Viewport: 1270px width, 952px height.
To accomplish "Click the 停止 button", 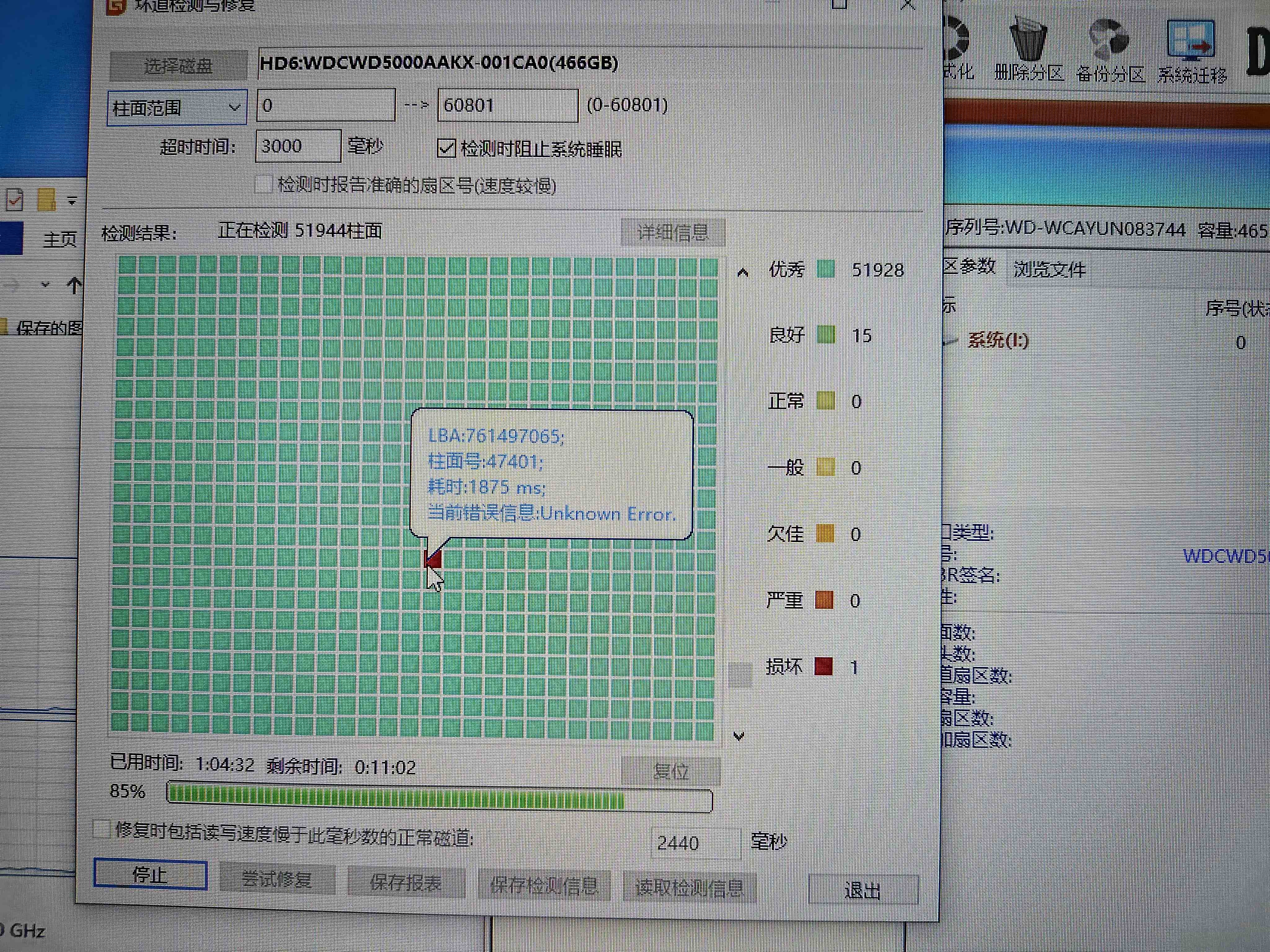I will point(150,875).
